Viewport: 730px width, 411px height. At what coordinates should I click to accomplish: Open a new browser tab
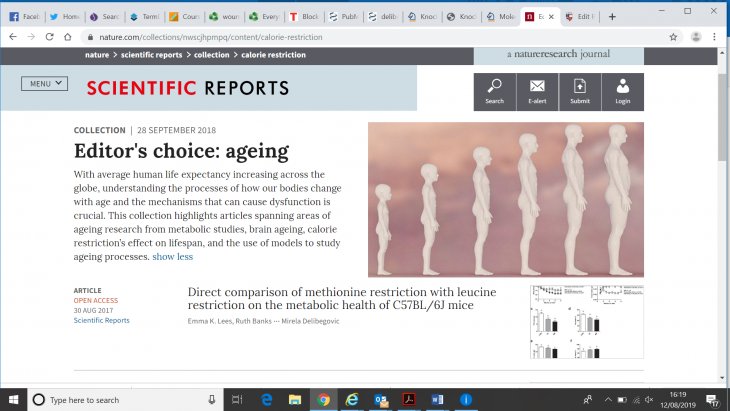click(x=612, y=17)
